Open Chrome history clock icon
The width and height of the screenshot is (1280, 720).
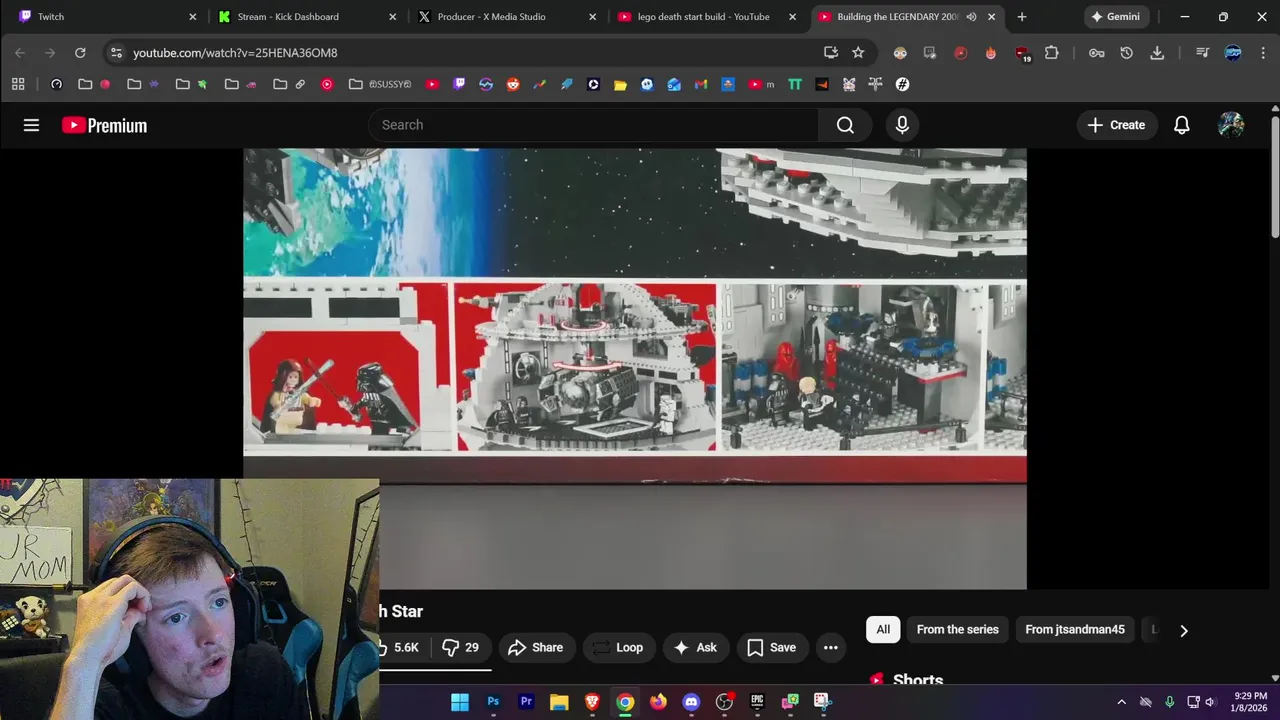pyautogui.click(x=1127, y=53)
